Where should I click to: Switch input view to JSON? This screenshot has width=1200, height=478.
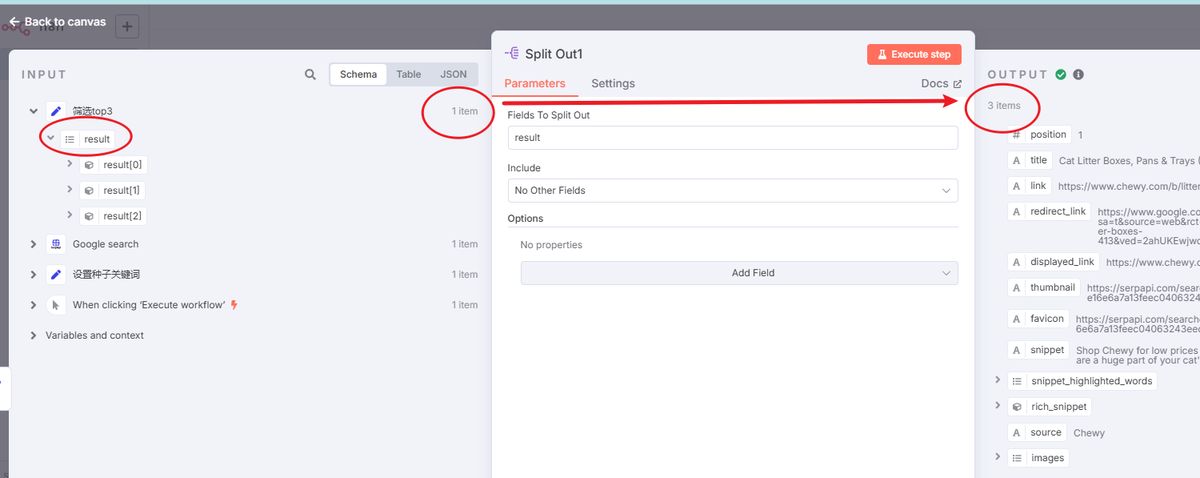453,74
